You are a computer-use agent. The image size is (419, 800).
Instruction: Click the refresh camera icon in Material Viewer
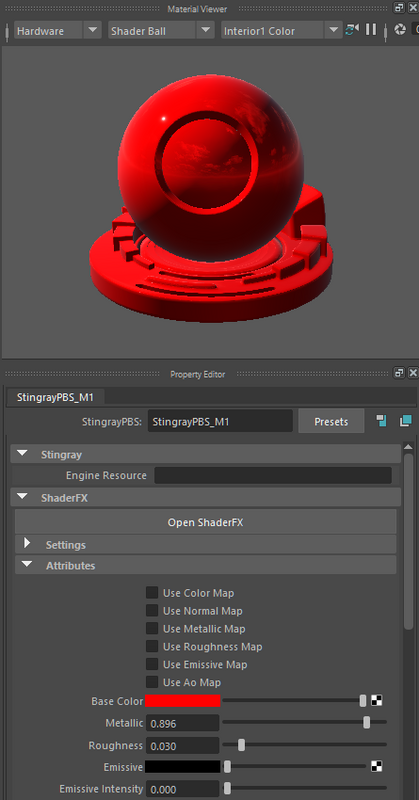(x=352, y=30)
